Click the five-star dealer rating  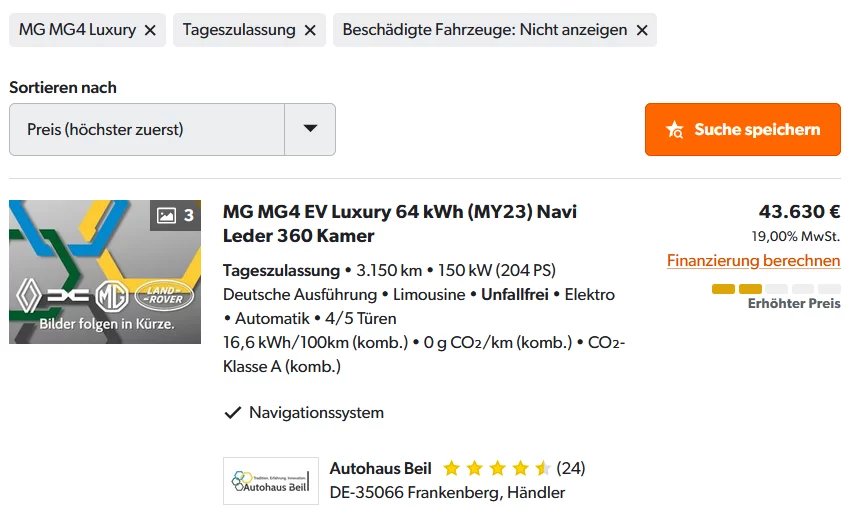click(x=496, y=468)
